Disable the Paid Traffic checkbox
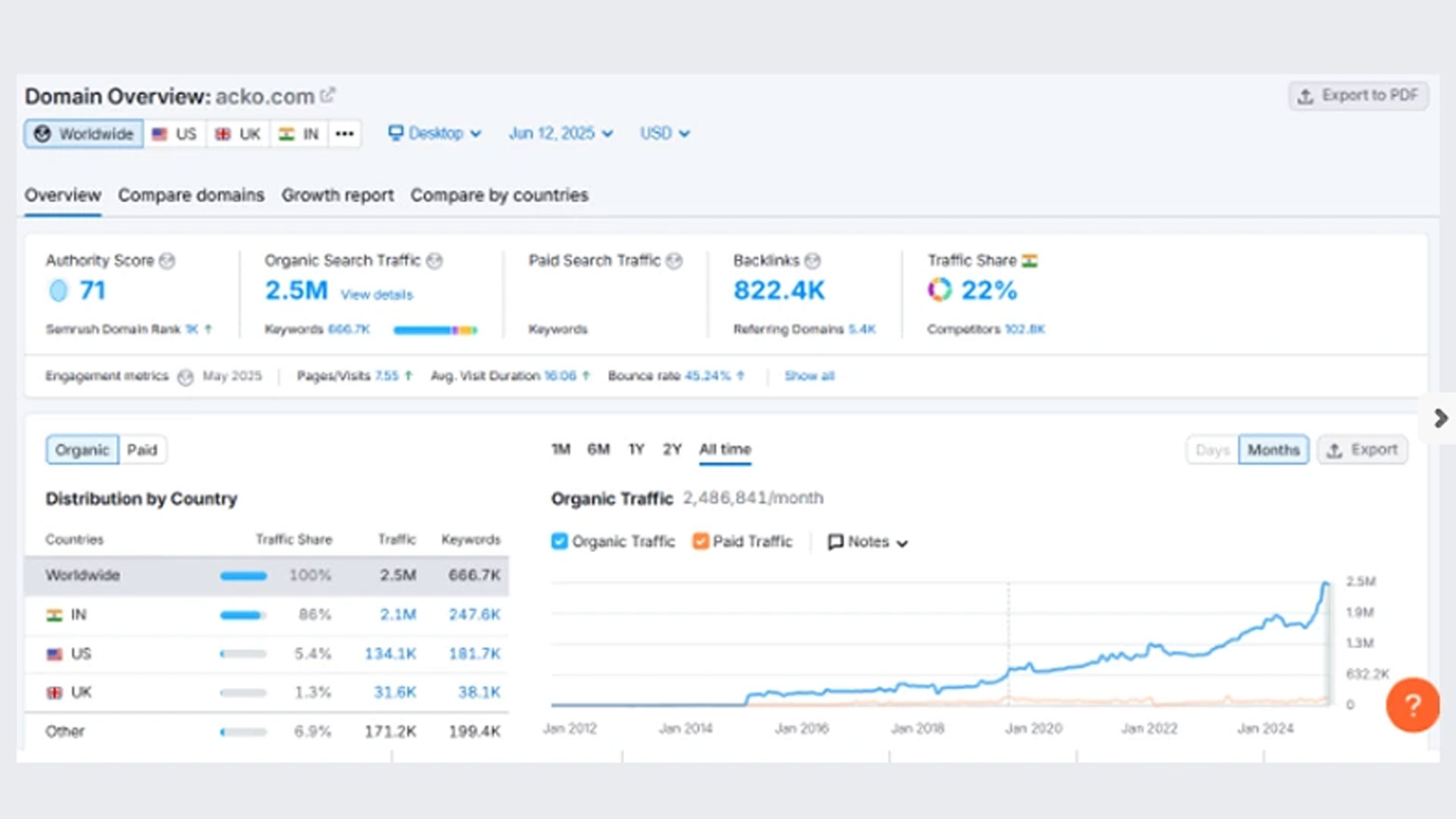 (x=700, y=541)
